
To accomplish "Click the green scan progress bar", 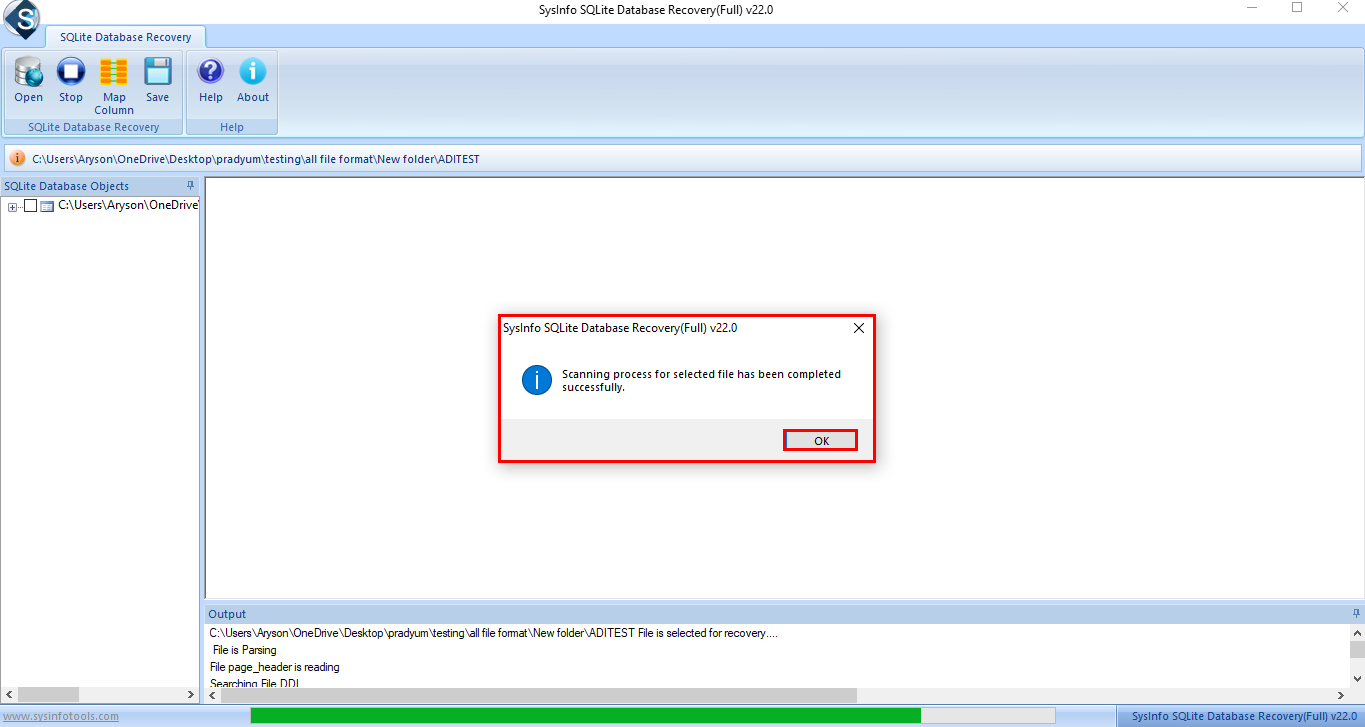I will click(x=585, y=715).
